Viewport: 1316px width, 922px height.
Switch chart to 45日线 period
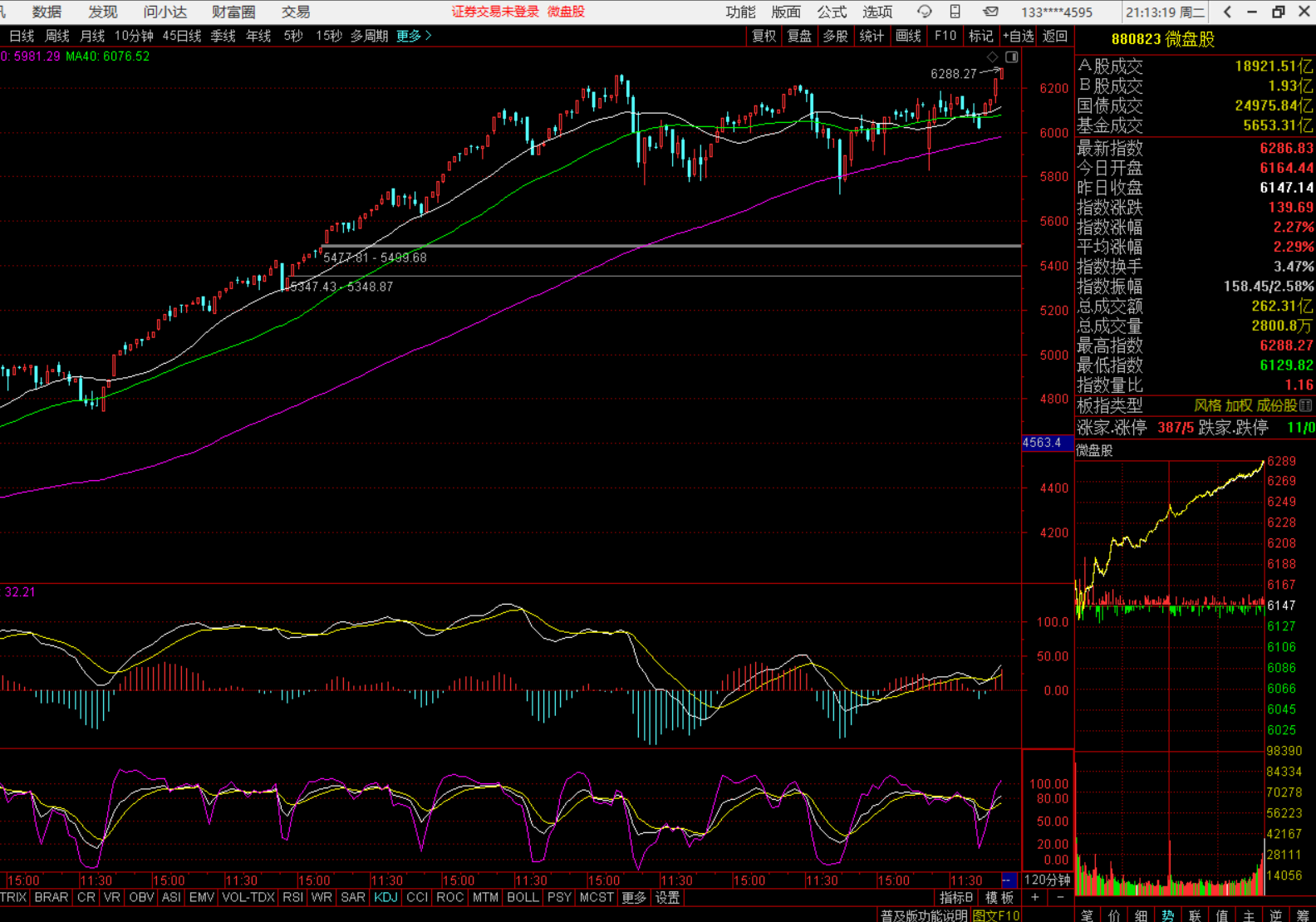tap(182, 36)
